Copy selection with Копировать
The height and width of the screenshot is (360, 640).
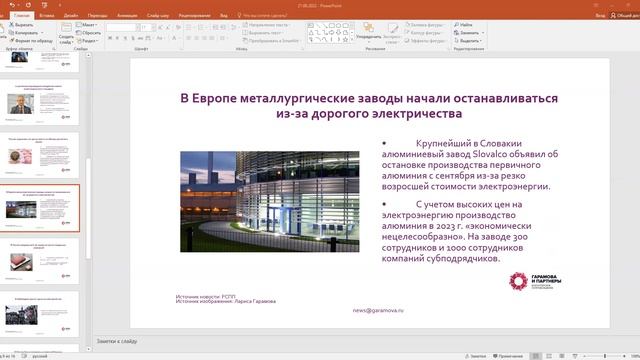pos(24,33)
